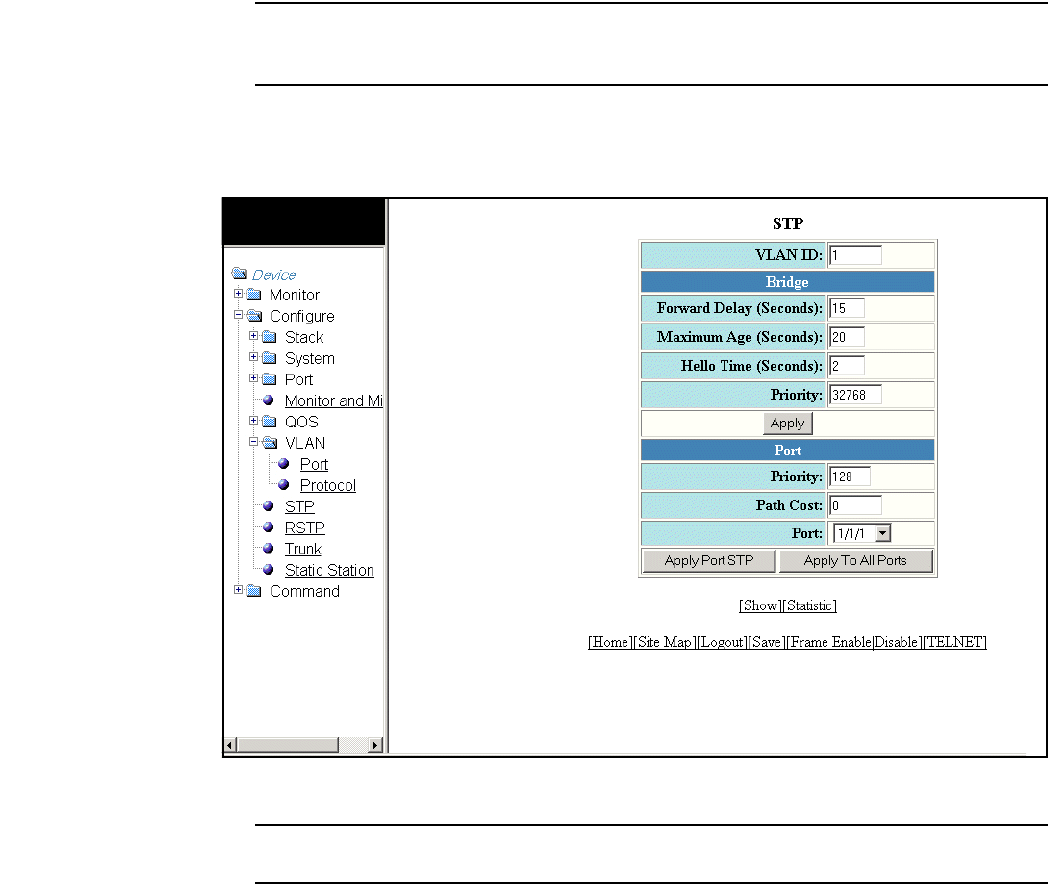
Task: Focus the Path Cost input field
Action: click(x=855, y=505)
